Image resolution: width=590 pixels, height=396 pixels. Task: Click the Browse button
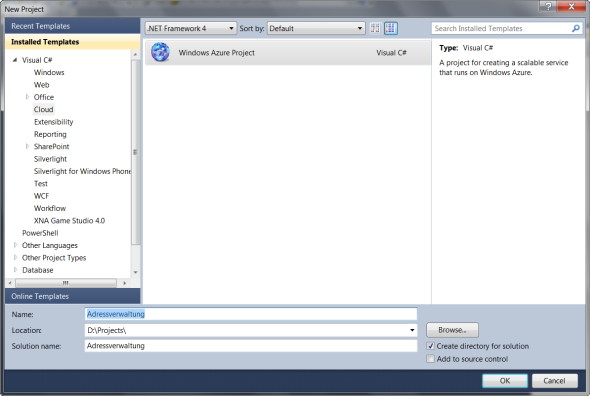click(452, 330)
